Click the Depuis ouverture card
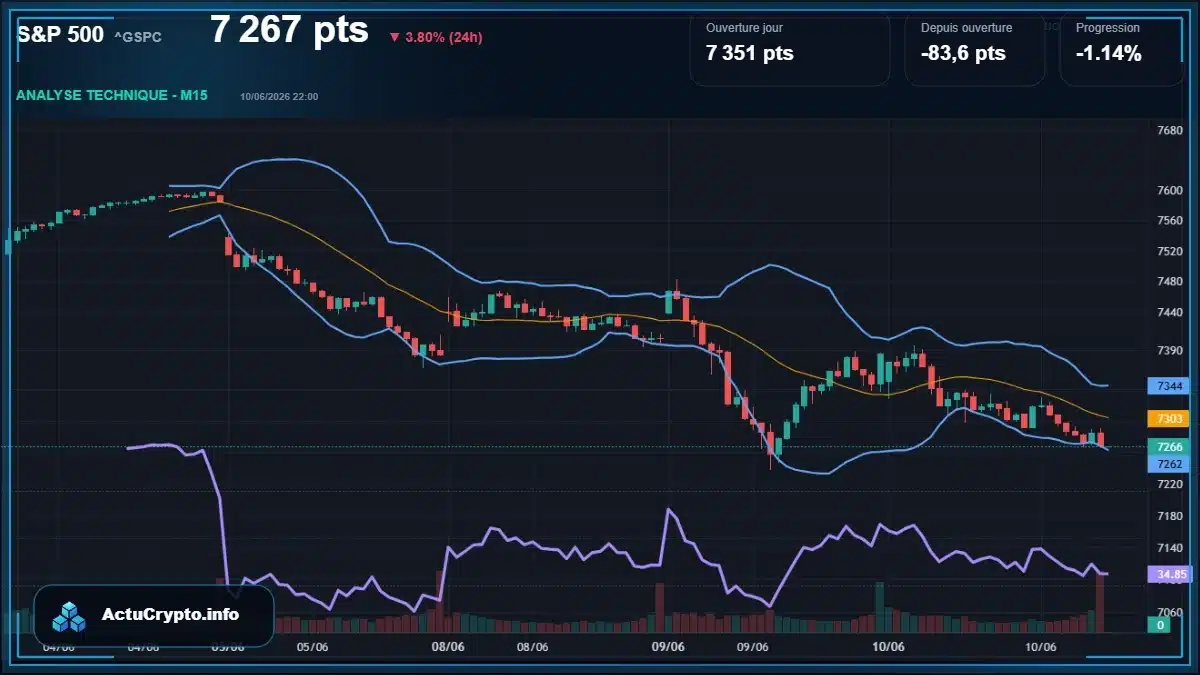Viewport: 1200px width, 675px height. (x=975, y=50)
